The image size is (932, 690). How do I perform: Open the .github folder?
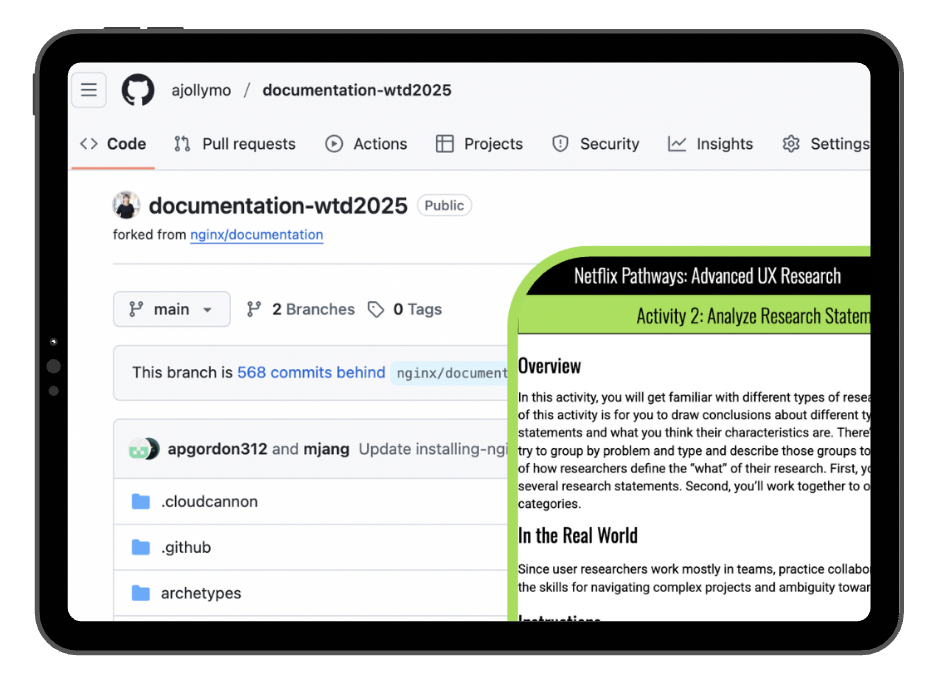185,547
